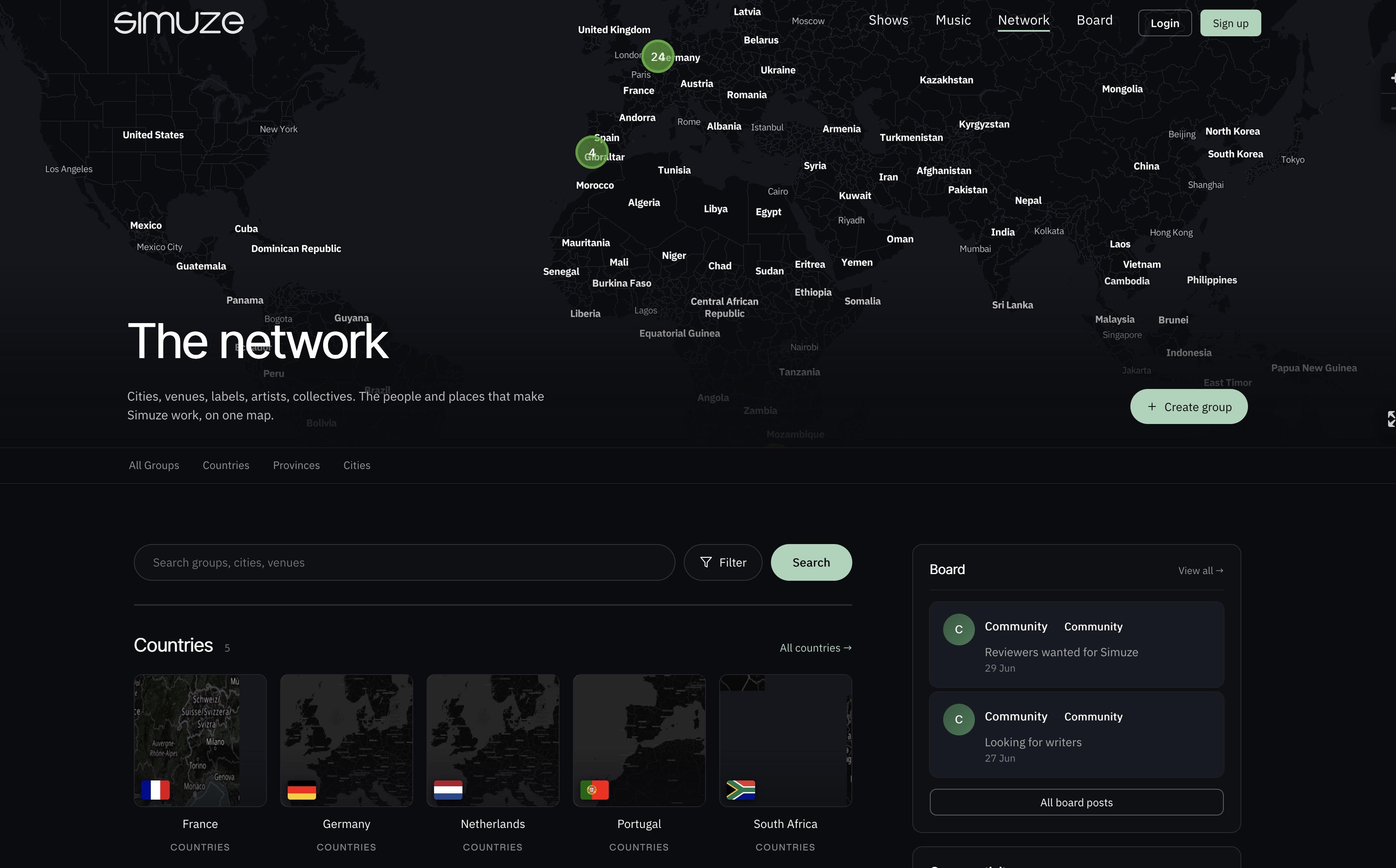Image resolution: width=1396 pixels, height=868 pixels.
Task: Switch to the Countries tab
Action: click(226, 465)
